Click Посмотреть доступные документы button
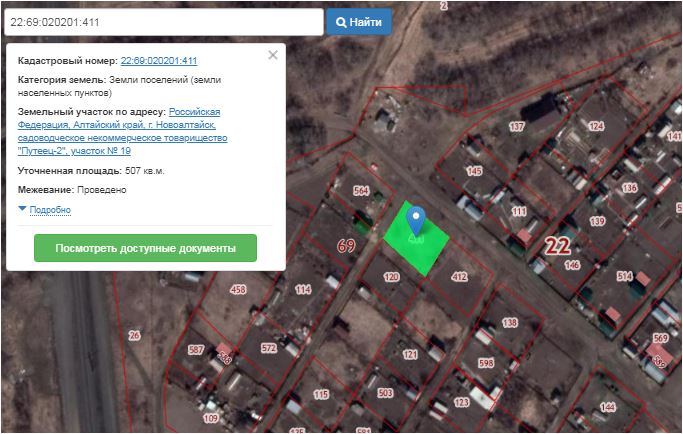This screenshot has width=683, height=434. 145,248
